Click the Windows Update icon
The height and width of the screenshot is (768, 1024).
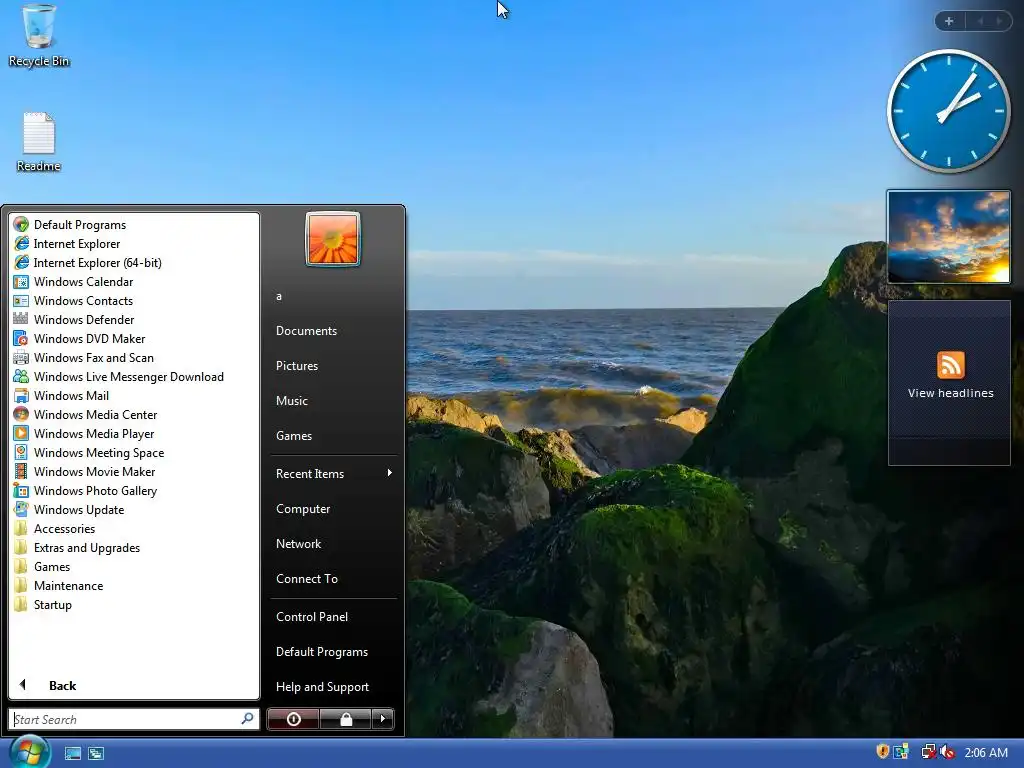[x=21, y=509]
